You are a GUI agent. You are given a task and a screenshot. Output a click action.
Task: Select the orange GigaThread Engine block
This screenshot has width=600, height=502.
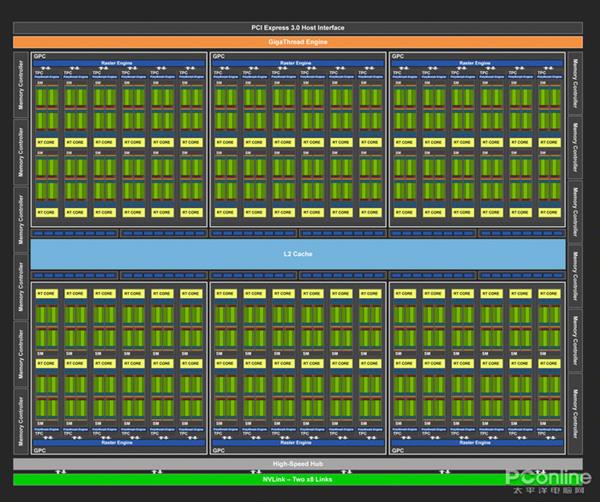299,42
